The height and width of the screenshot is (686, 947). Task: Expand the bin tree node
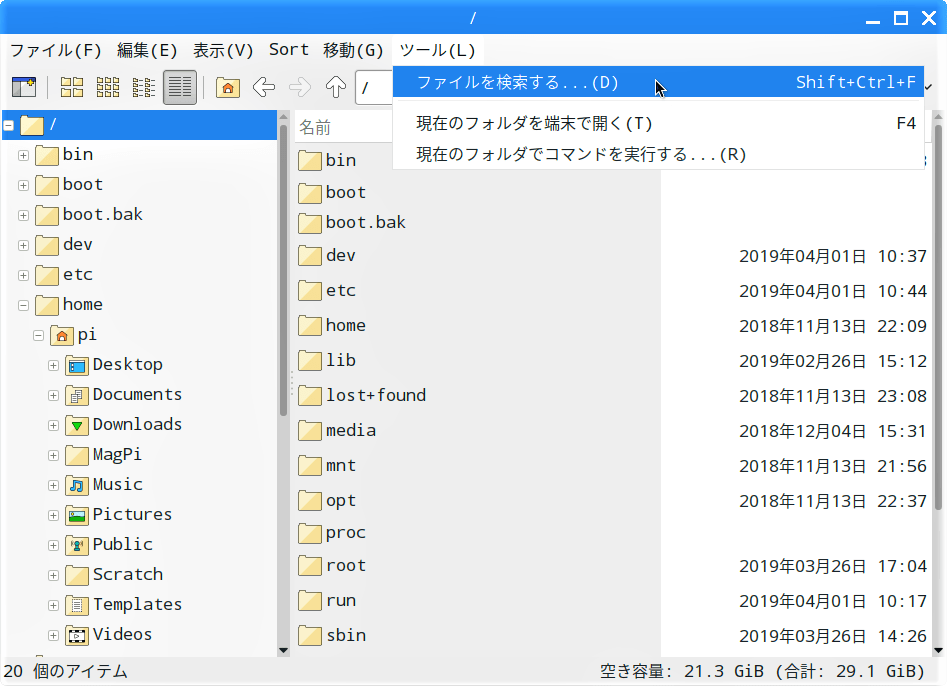pyautogui.click(x=24, y=156)
